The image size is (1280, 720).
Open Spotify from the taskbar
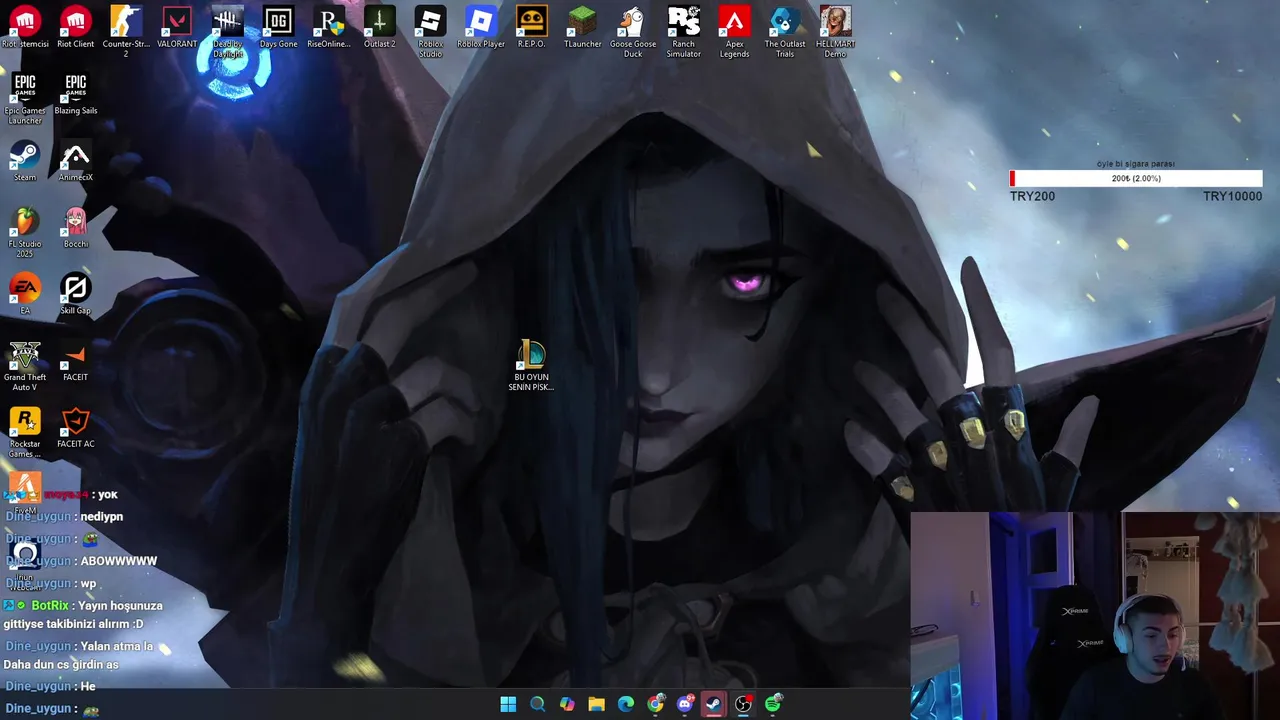pyautogui.click(x=773, y=704)
